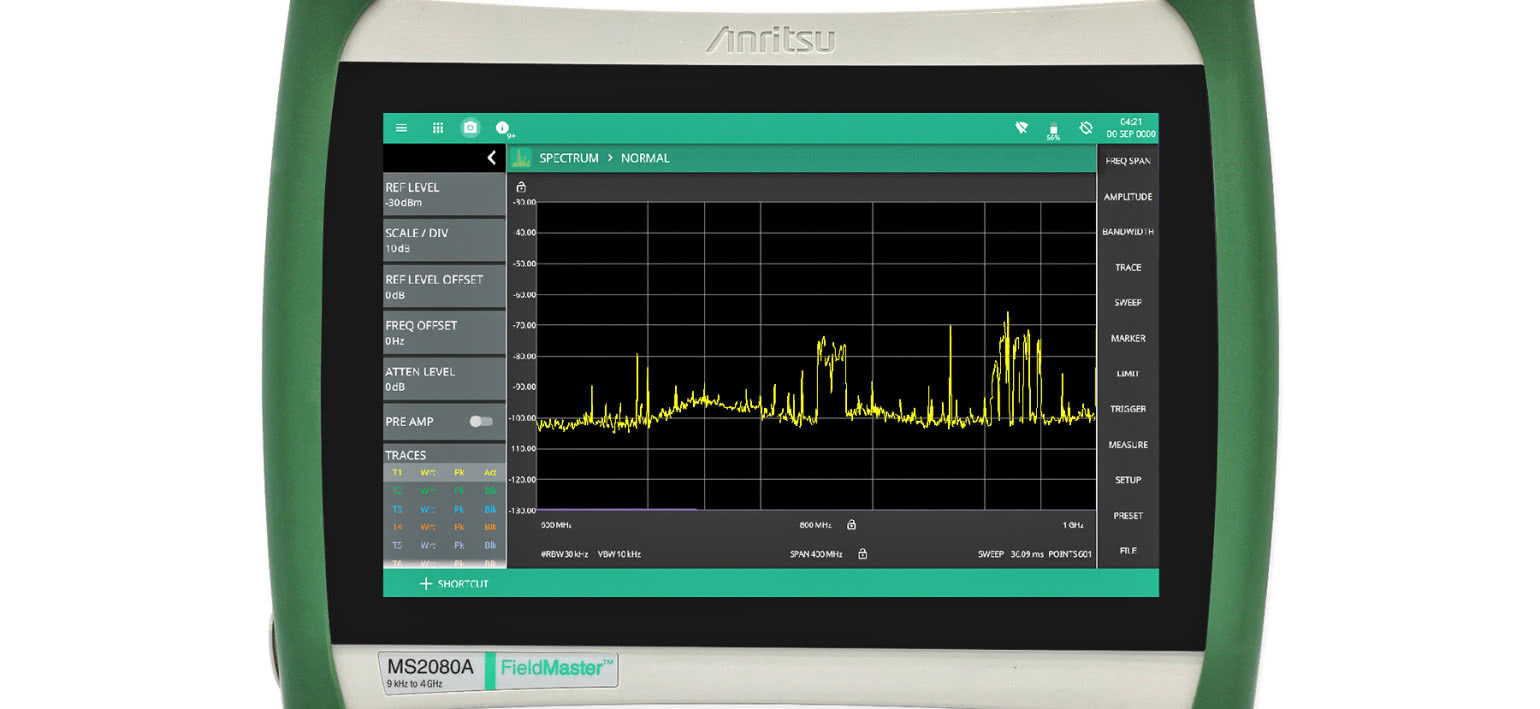
Task: Select the REF LEVEL -30dBm field
Action: pos(444,194)
